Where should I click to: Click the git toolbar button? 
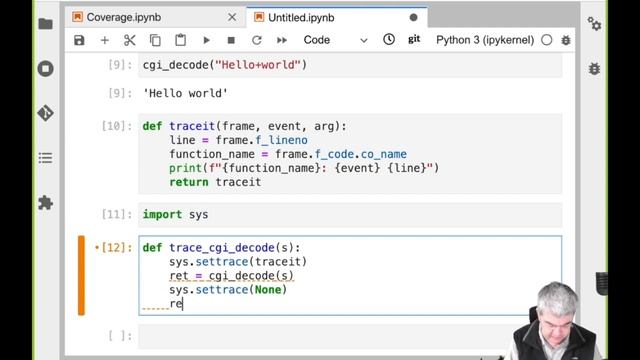click(414, 39)
